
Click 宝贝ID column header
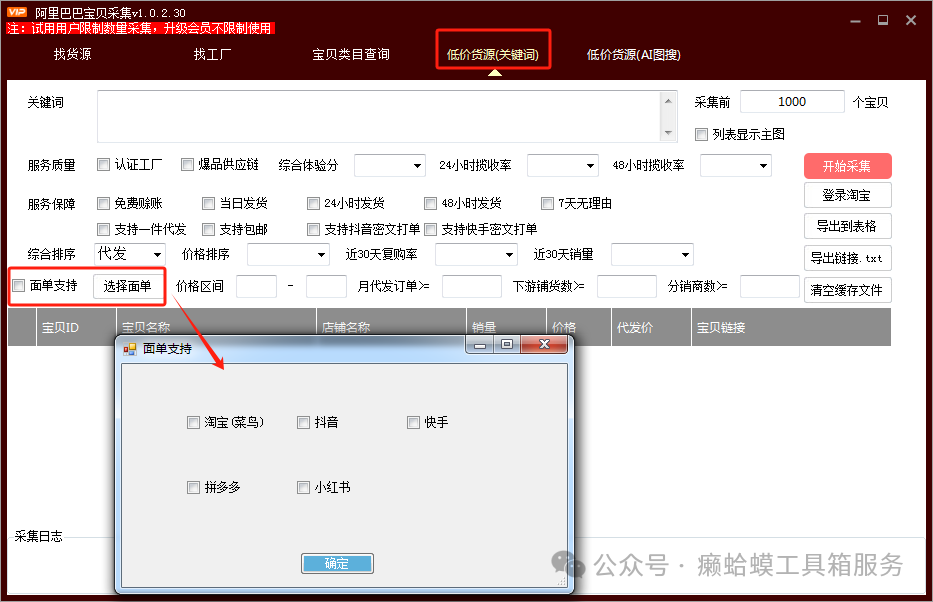(76, 327)
